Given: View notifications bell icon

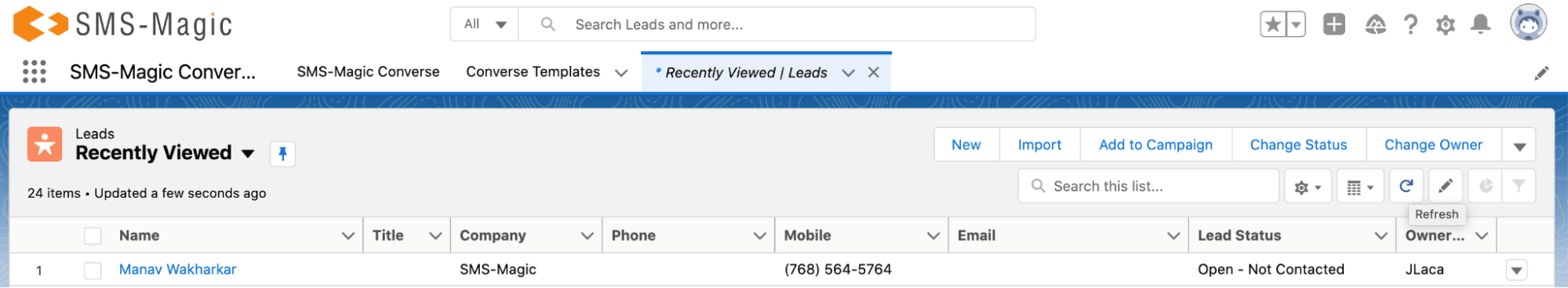Looking at the screenshot, I should click(1480, 24).
